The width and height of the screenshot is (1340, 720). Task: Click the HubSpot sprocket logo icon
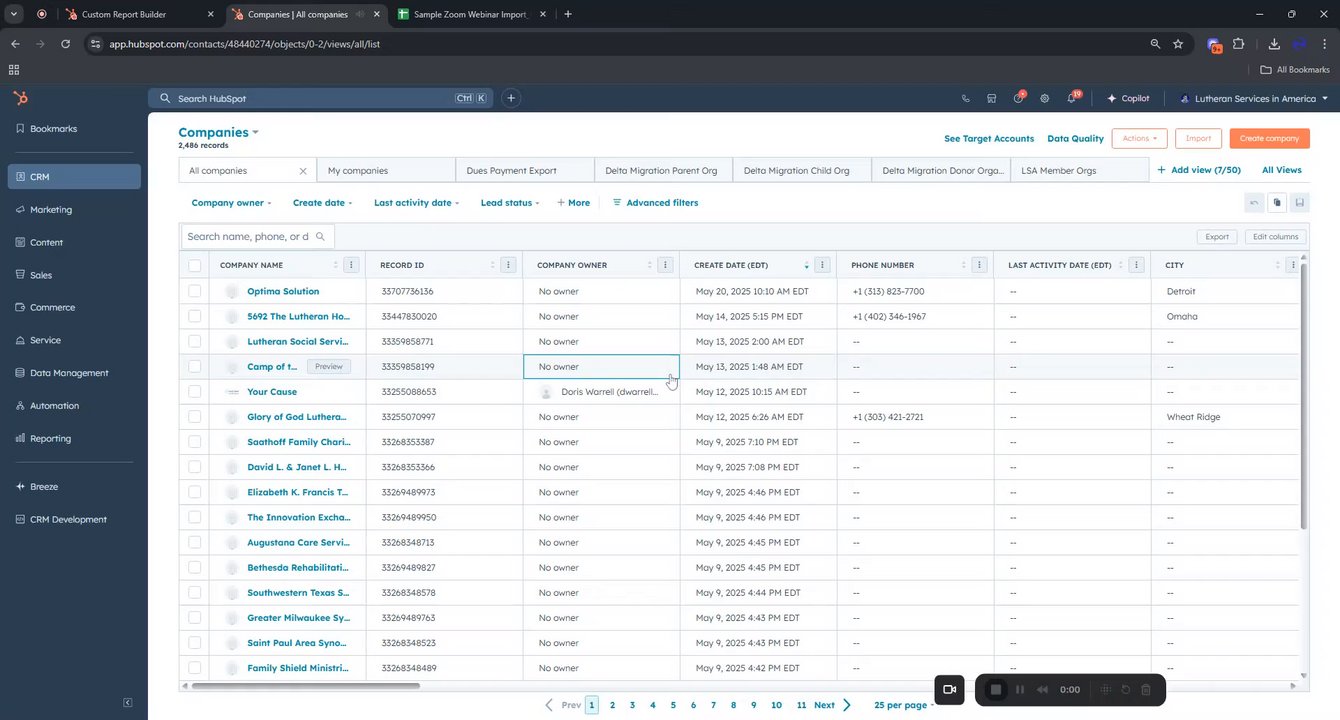[20, 98]
